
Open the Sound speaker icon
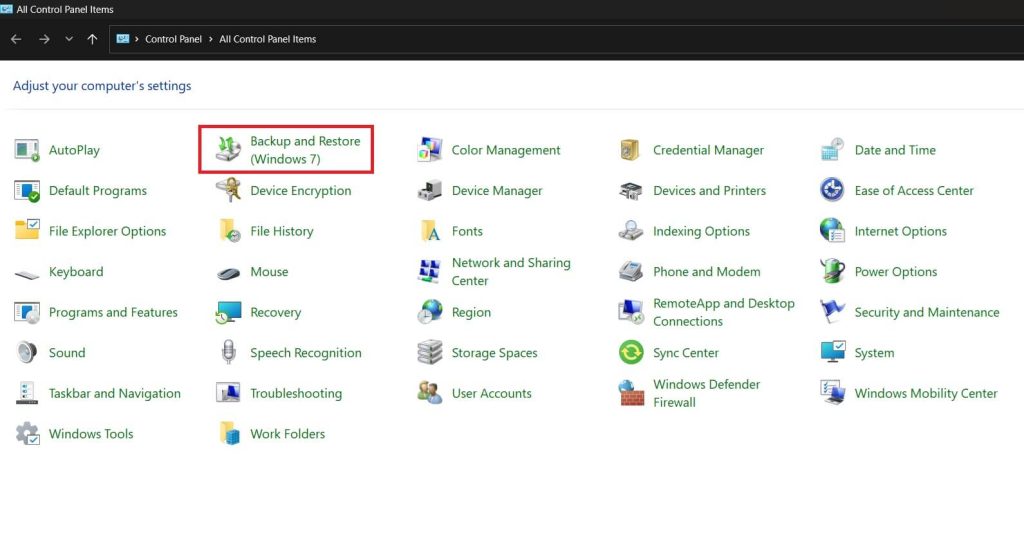click(27, 353)
